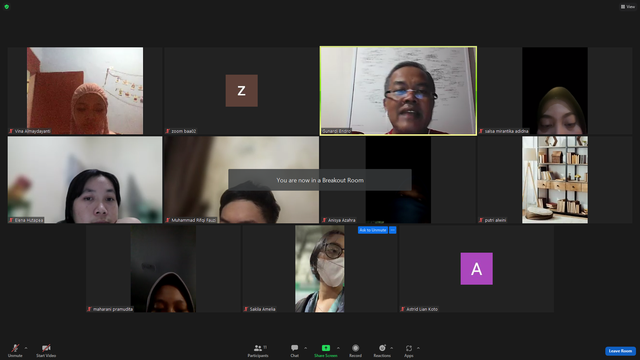Select Vina Almaydayanti's video tile

85,91
